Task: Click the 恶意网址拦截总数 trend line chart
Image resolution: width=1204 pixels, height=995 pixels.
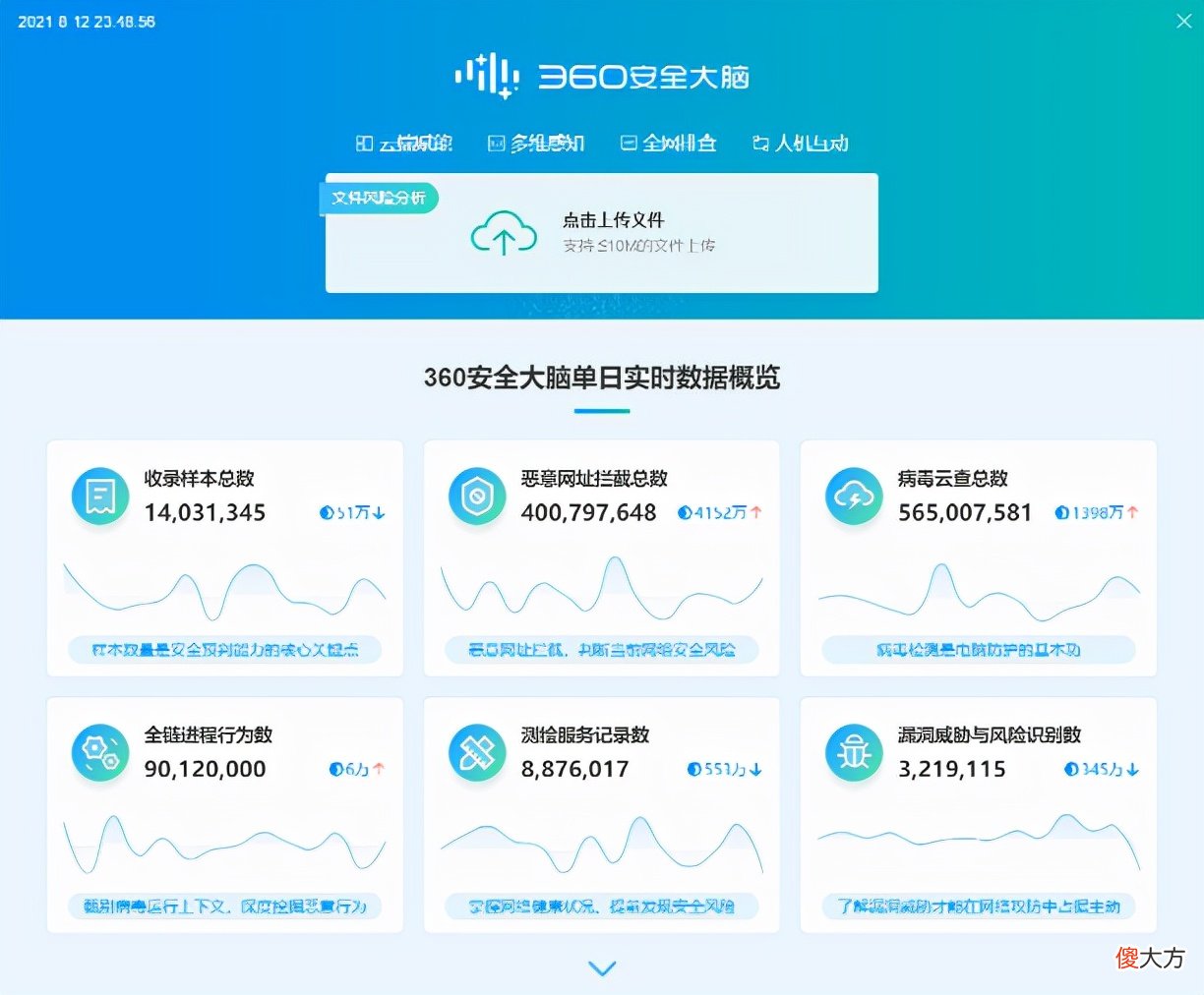Action: click(x=601, y=588)
